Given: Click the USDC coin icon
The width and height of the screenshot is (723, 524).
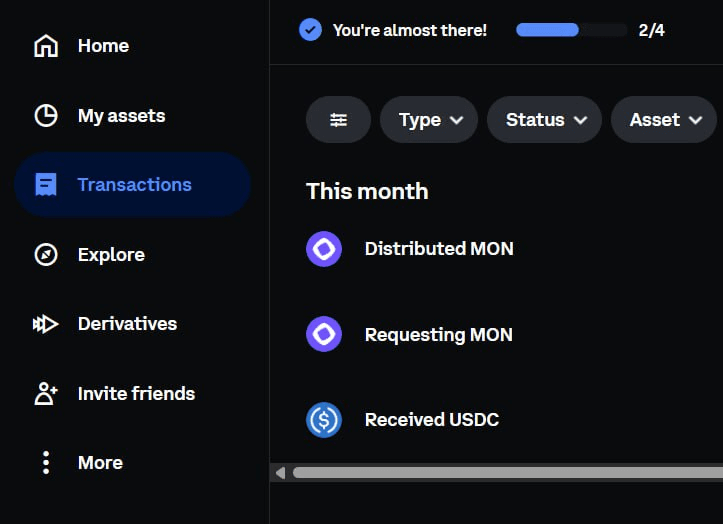Looking at the screenshot, I should point(324,420).
